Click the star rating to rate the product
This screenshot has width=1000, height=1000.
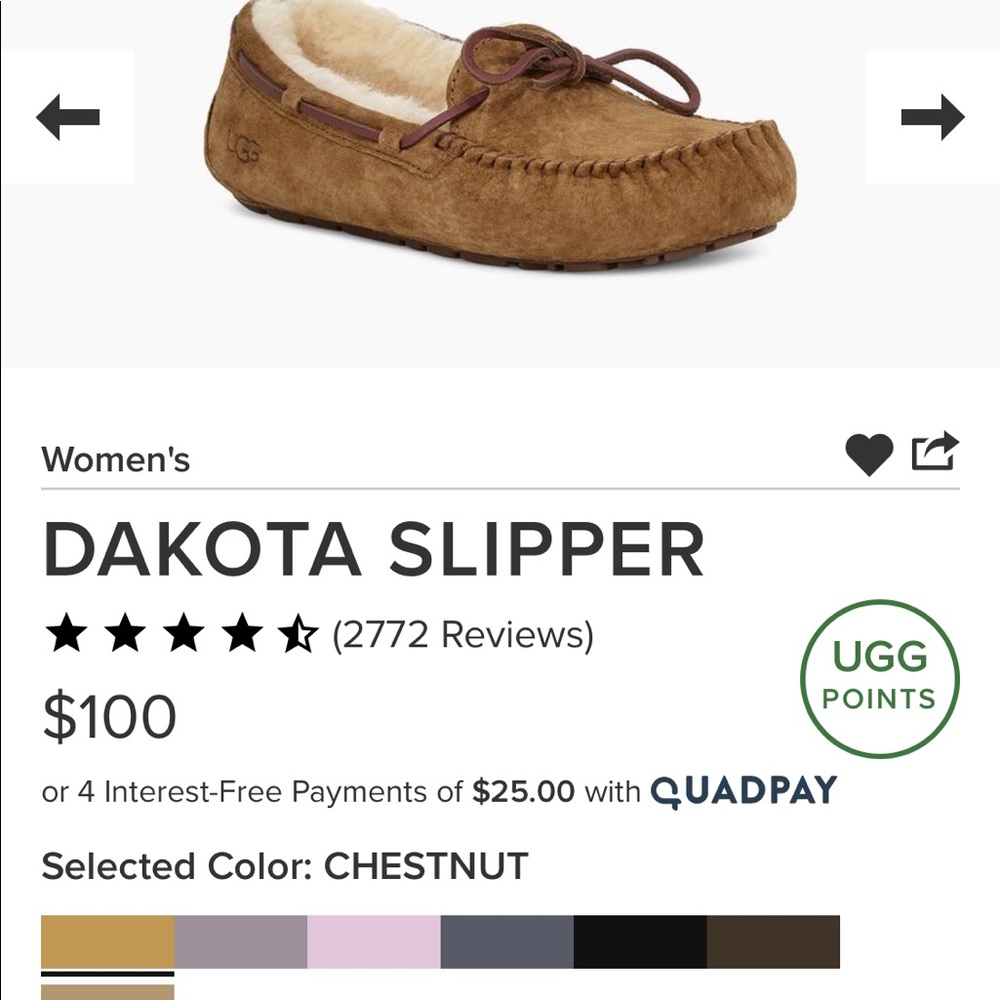pyautogui.click(x=184, y=634)
